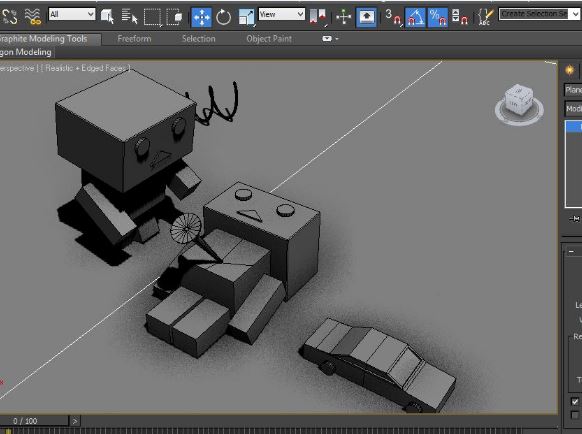This screenshot has width=582, height=434.
Task: Click the 'Plane' object name field
Action: point(573,90)
